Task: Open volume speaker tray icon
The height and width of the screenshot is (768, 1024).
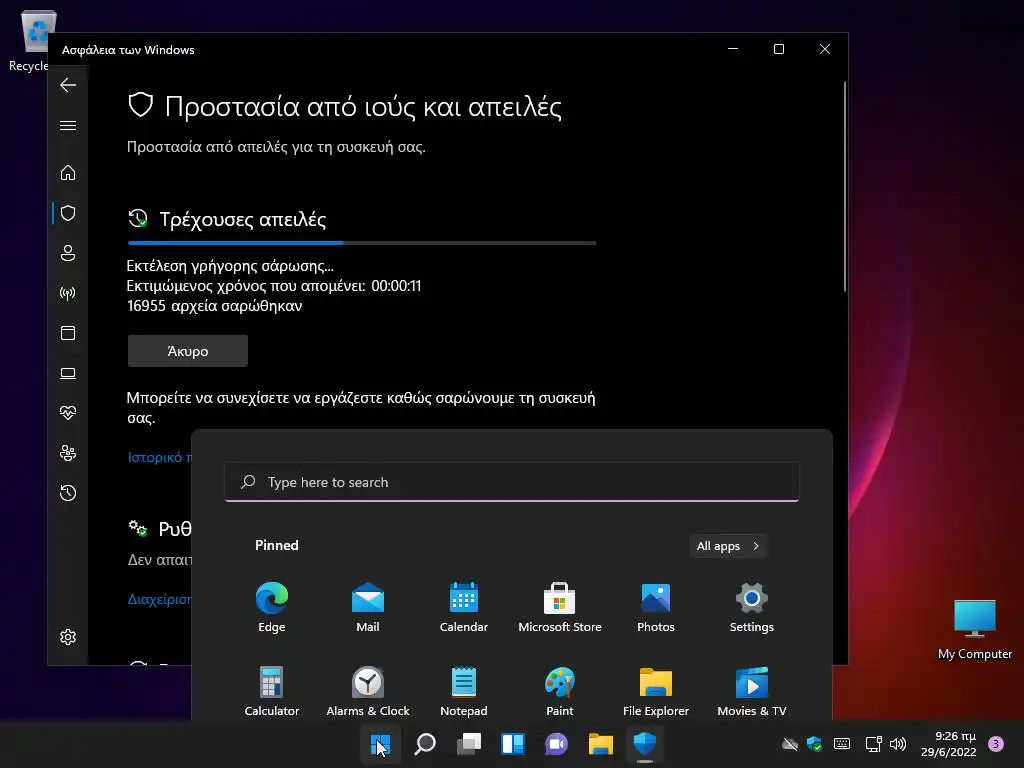Action: pos(898,744)
